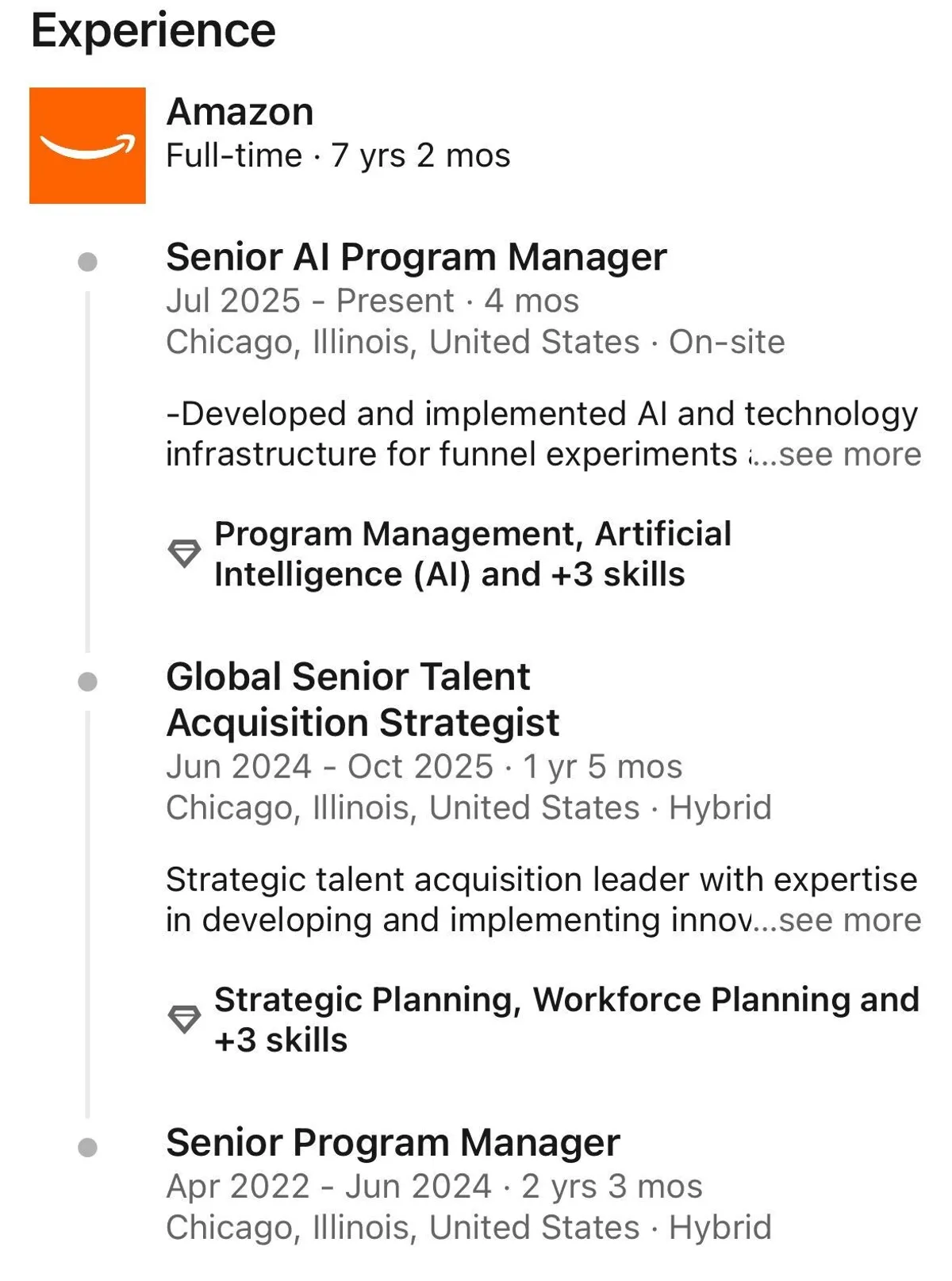Viewport: 952px width, 1281px height.
Task: Open Program Management, Artificial Intelligence skills link
Action: click(x=472, y=554)
